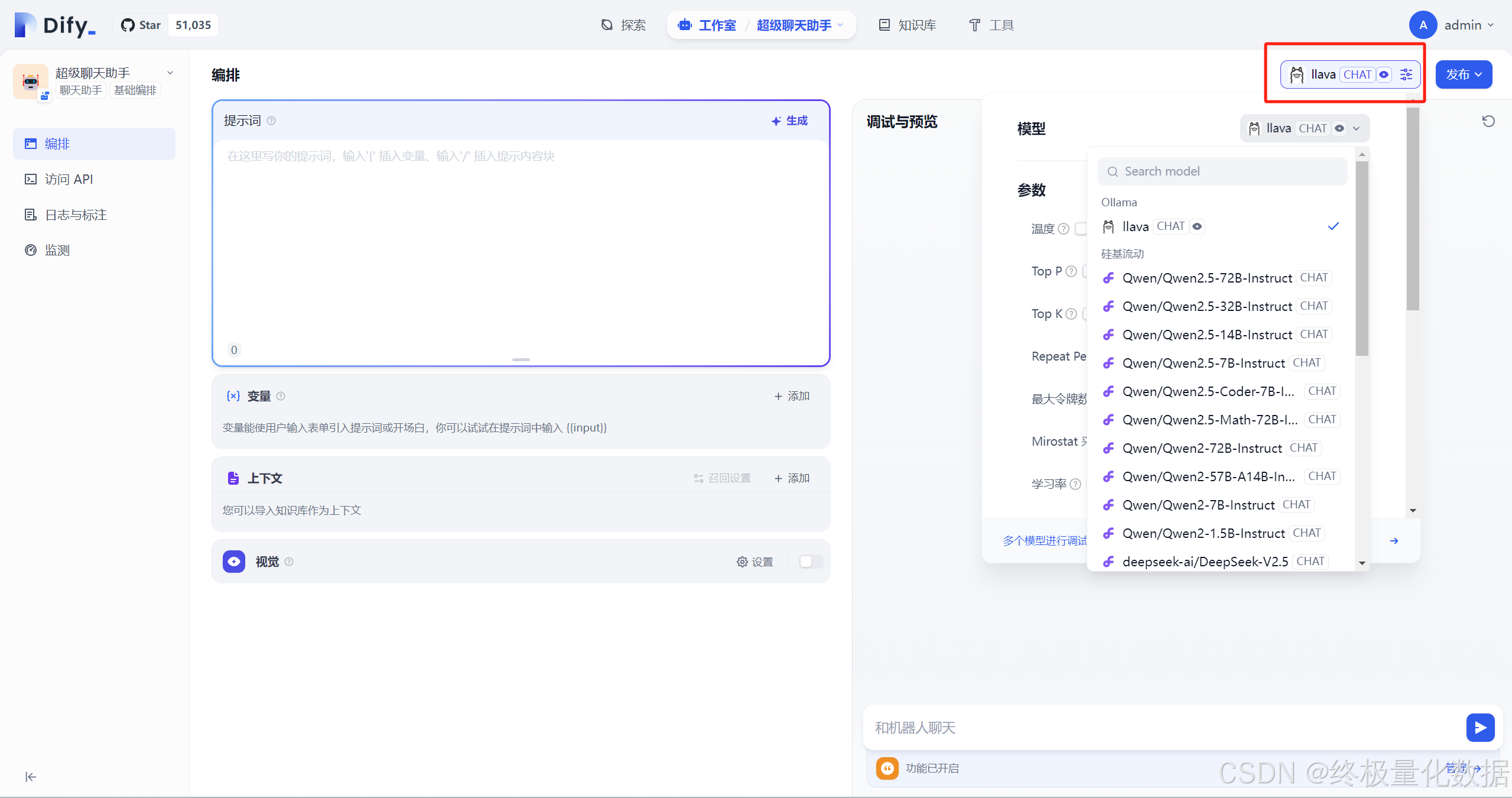Send chat message with the paper plane icon

pyautogui.click(x=1480, y=728)
